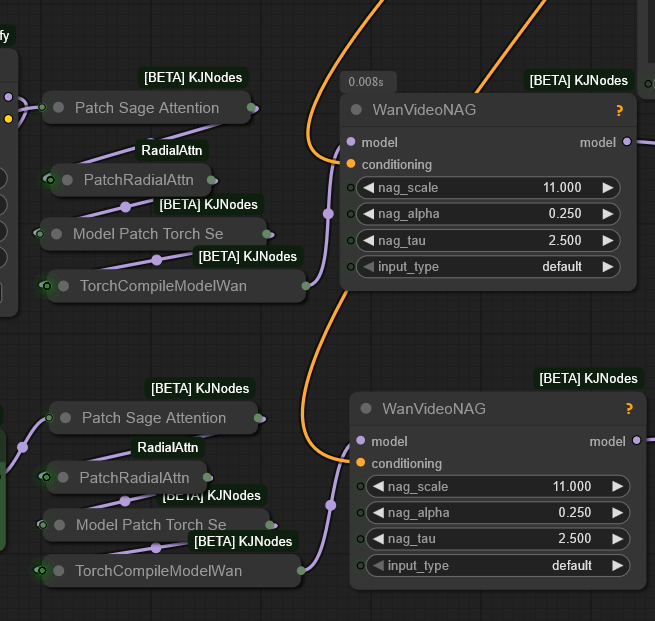The width and height of the screenshot is (655, 621).
Task: Expand upper TorchCompileModelWan node via its dot
Action: tap(63, 286)
